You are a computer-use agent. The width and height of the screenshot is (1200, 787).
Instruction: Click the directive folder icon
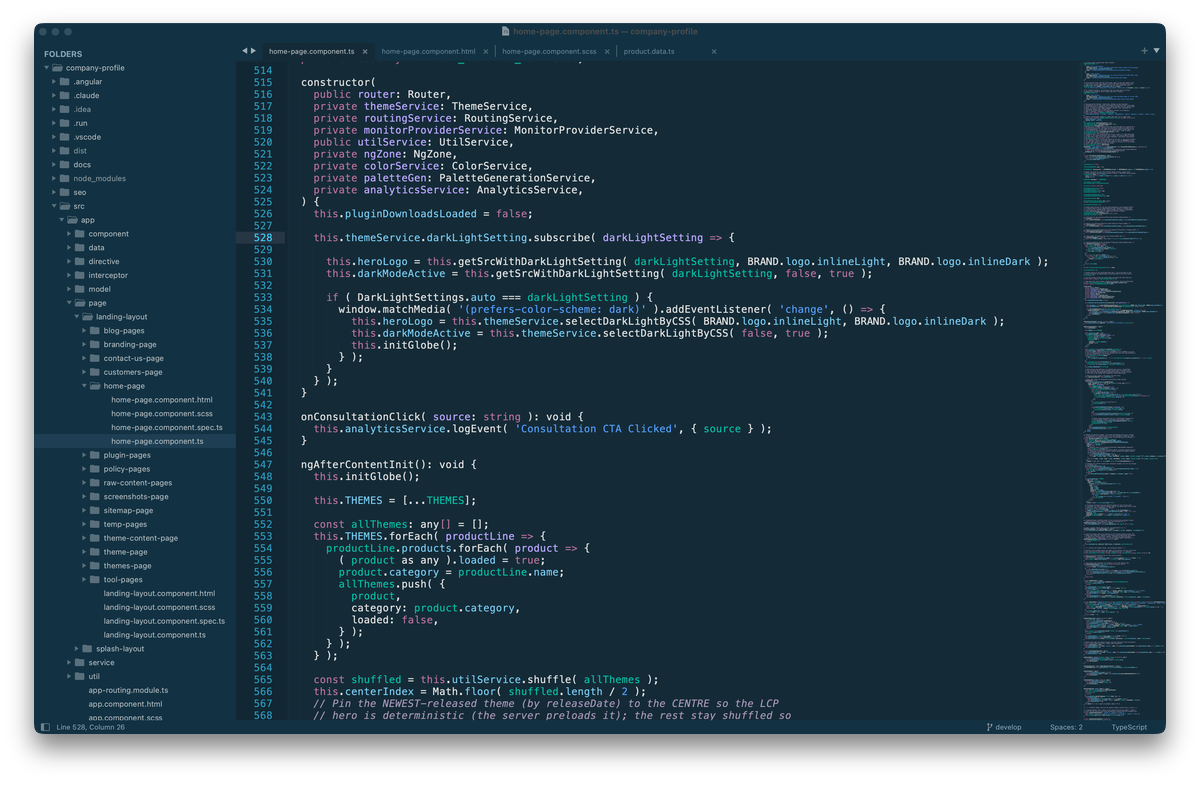click(79, 262)
